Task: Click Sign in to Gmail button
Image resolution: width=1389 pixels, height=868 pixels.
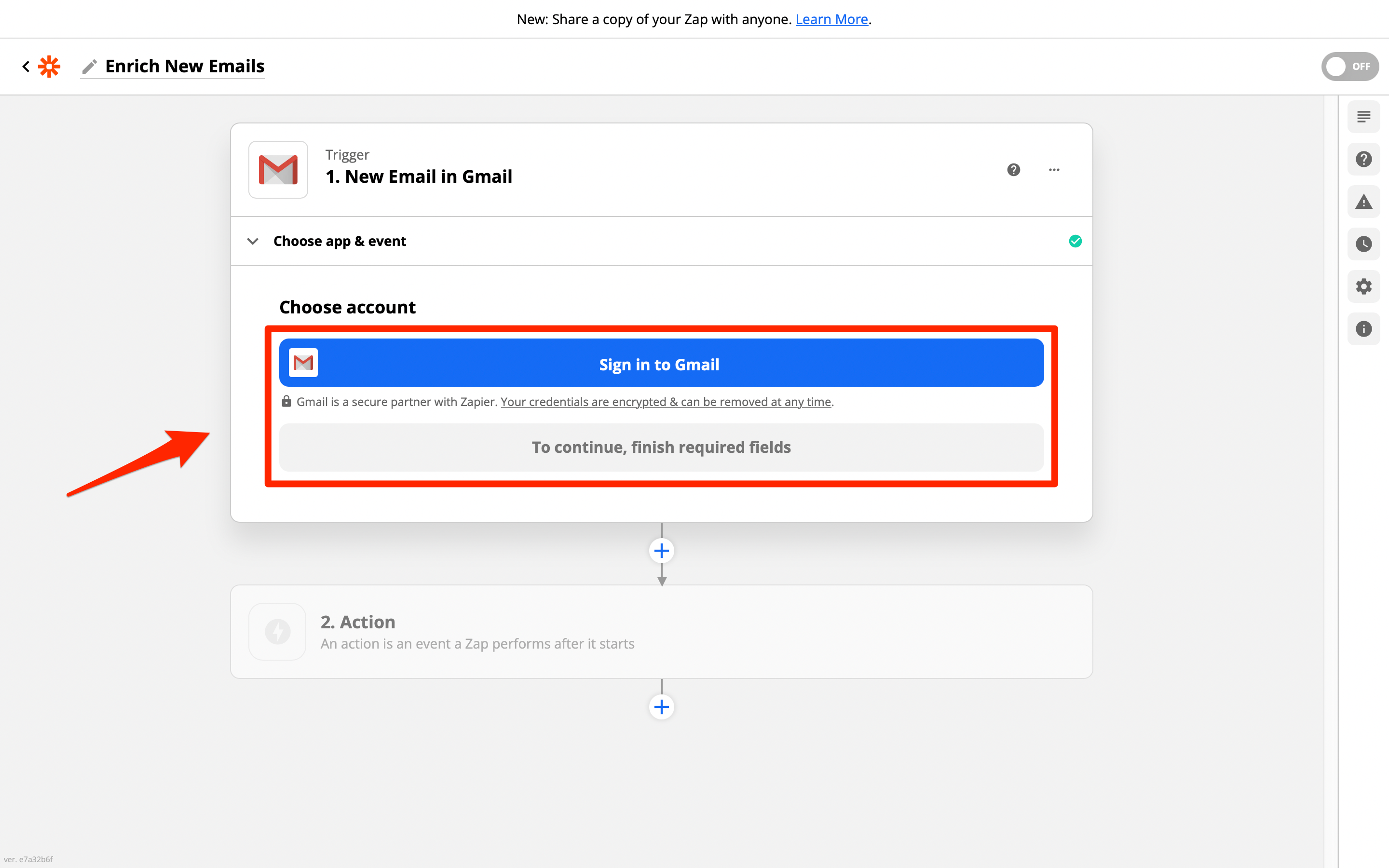Action: tap(661, 364)
